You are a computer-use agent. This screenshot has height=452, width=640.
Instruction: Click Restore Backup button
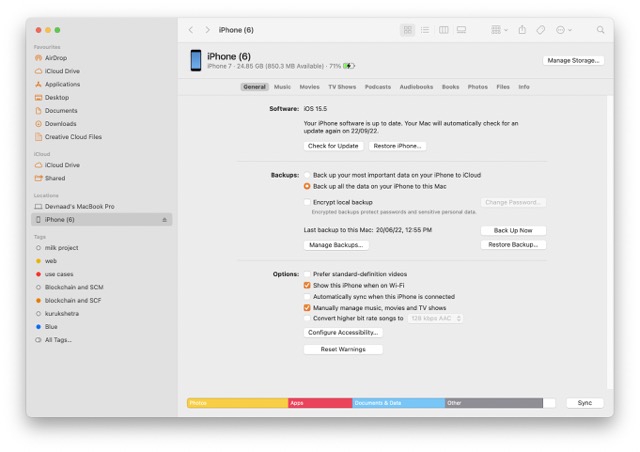[x=513, y=245]
